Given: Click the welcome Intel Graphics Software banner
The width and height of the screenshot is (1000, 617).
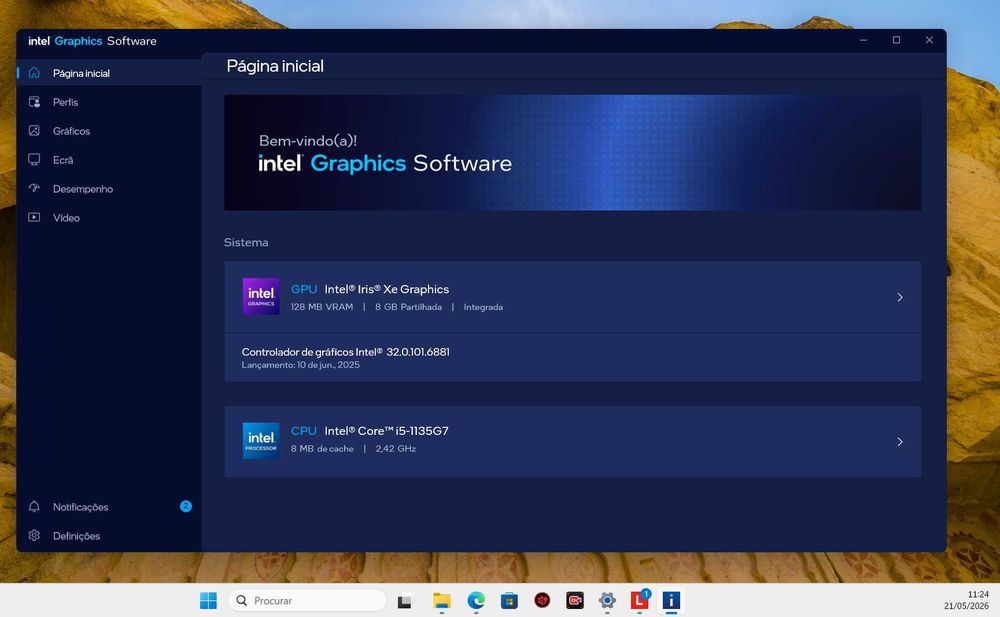Looking at the screenshot, I should point(572,152).
